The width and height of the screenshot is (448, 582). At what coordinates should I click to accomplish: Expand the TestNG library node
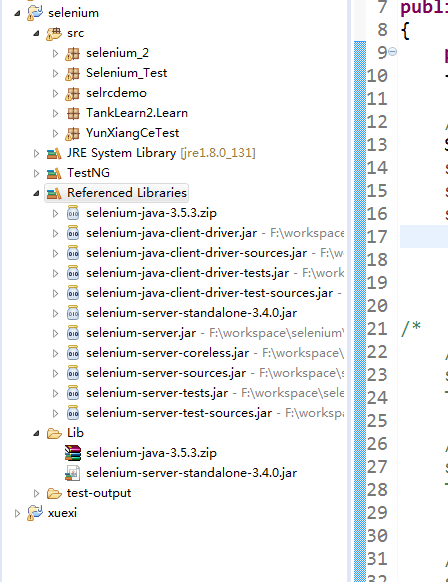[36, 173]
